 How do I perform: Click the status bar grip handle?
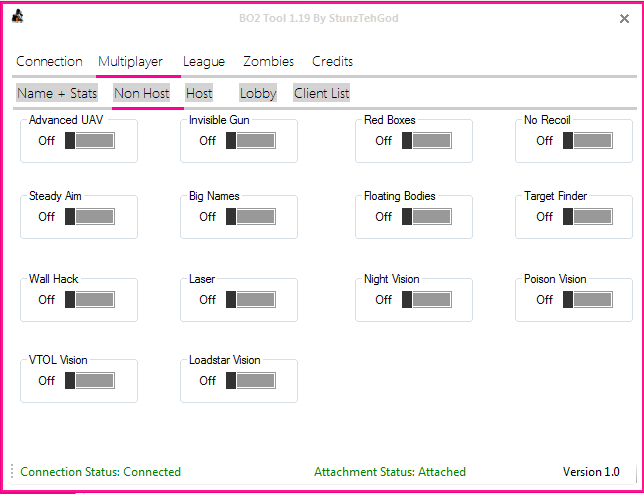tap(12, 472)
